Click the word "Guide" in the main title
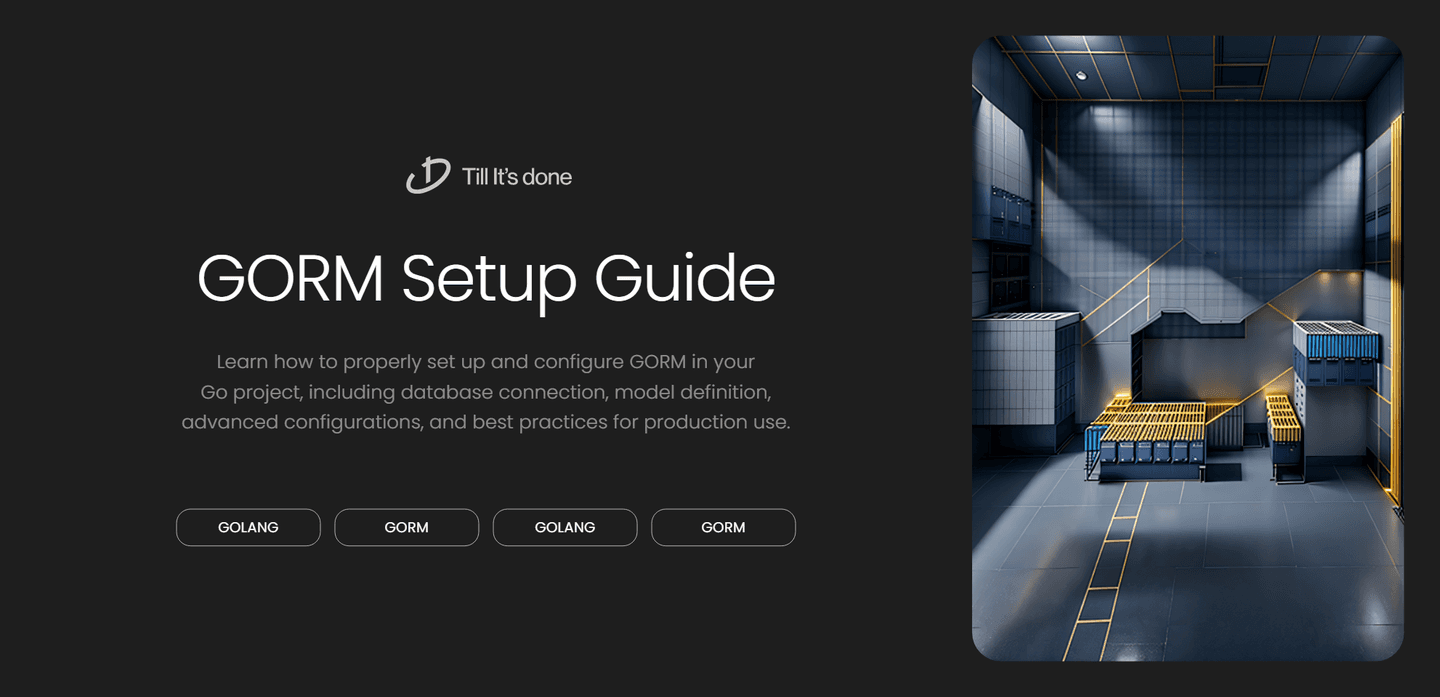This screenshot has height=697, width=1440. coord(685,279)
